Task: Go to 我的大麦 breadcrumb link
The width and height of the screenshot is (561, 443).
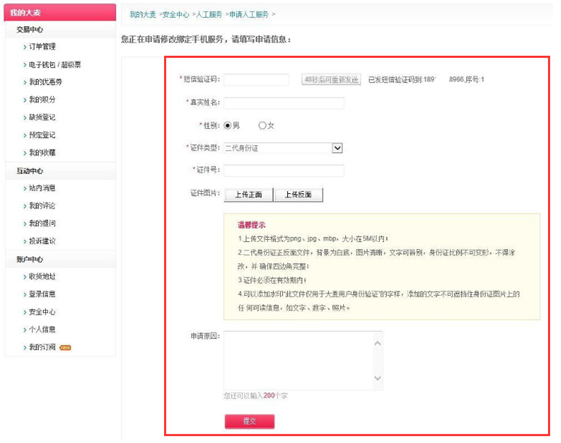Action: [x=143, y=14]
